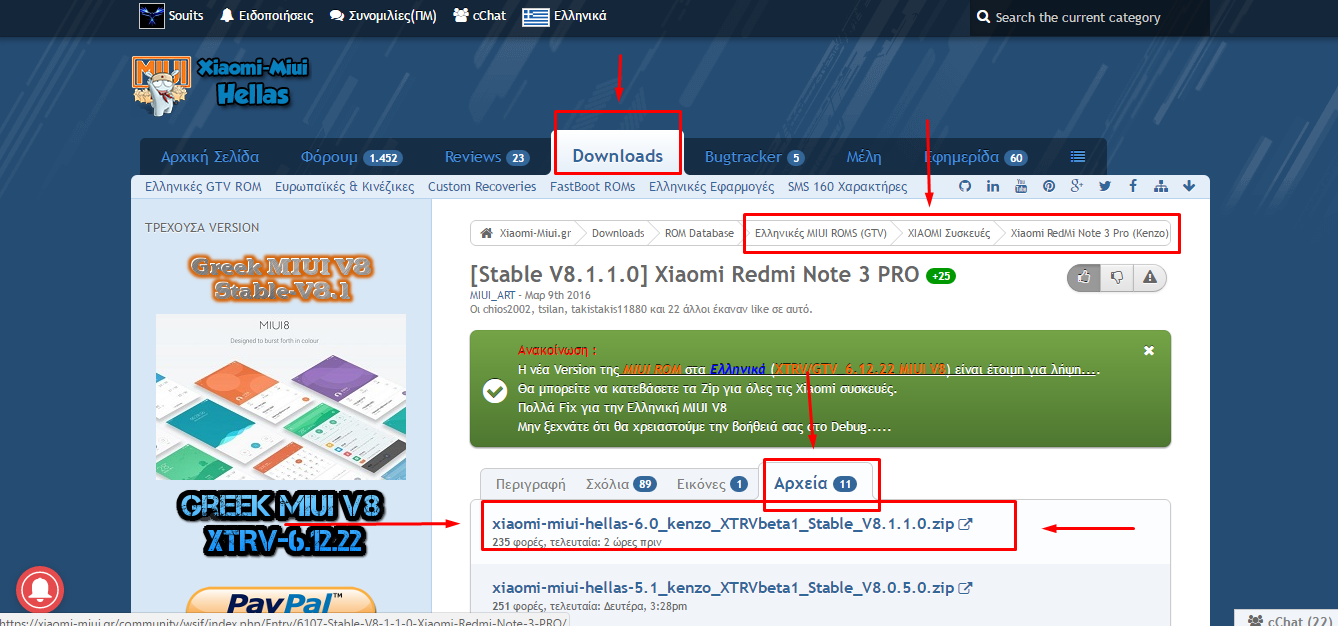1338x626 pixels.
Task: Open the sitemap icon
Action: coord(1161,186)
